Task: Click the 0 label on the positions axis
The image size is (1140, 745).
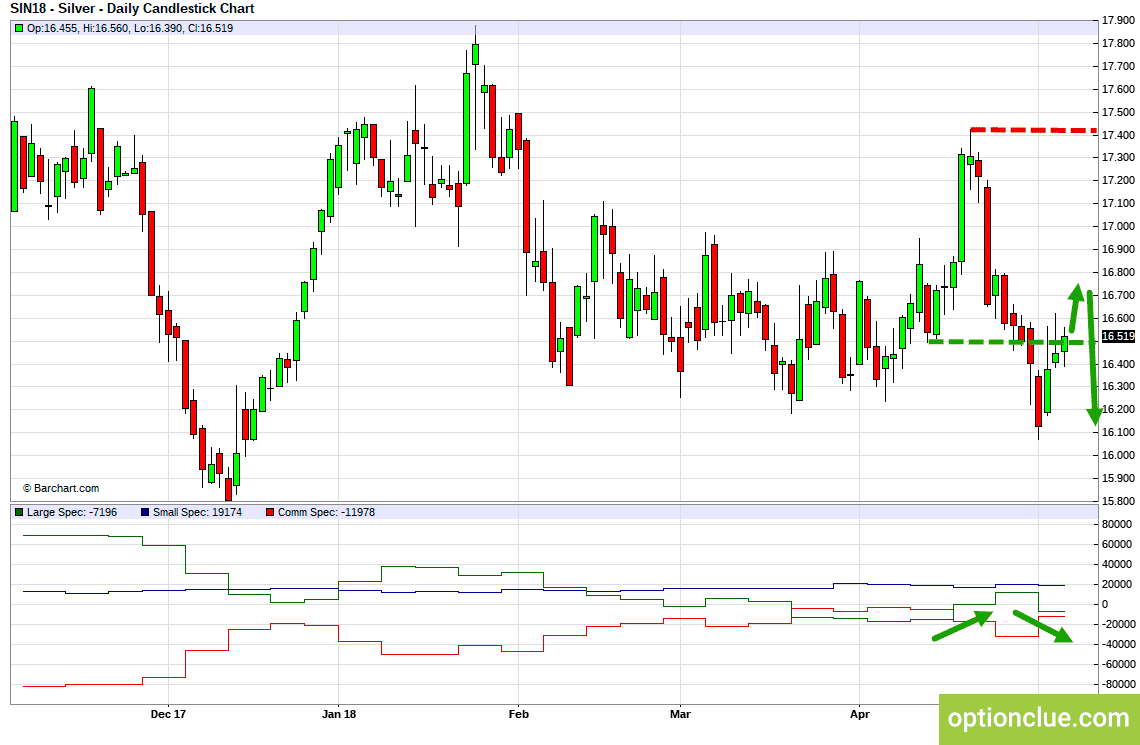Action: point(1106,604)
